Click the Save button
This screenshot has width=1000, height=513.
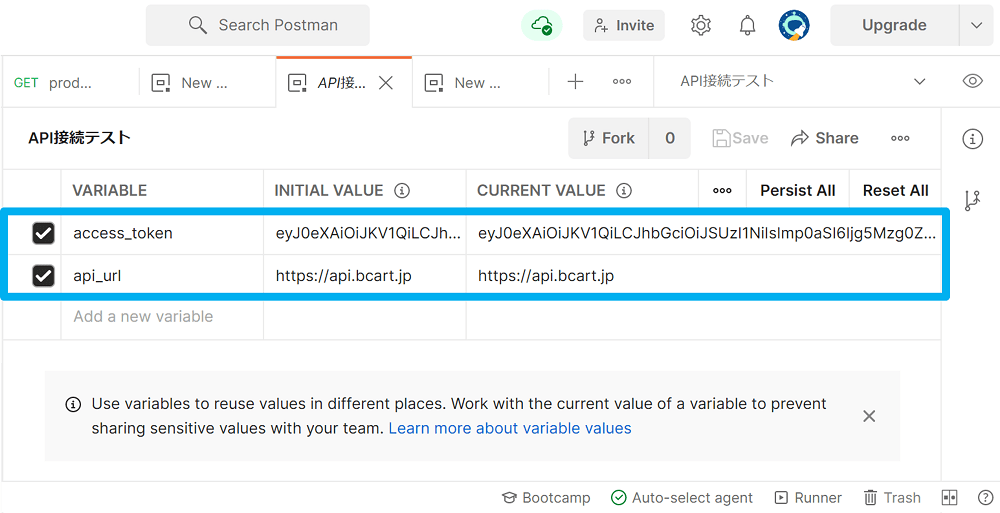(740, 138)
